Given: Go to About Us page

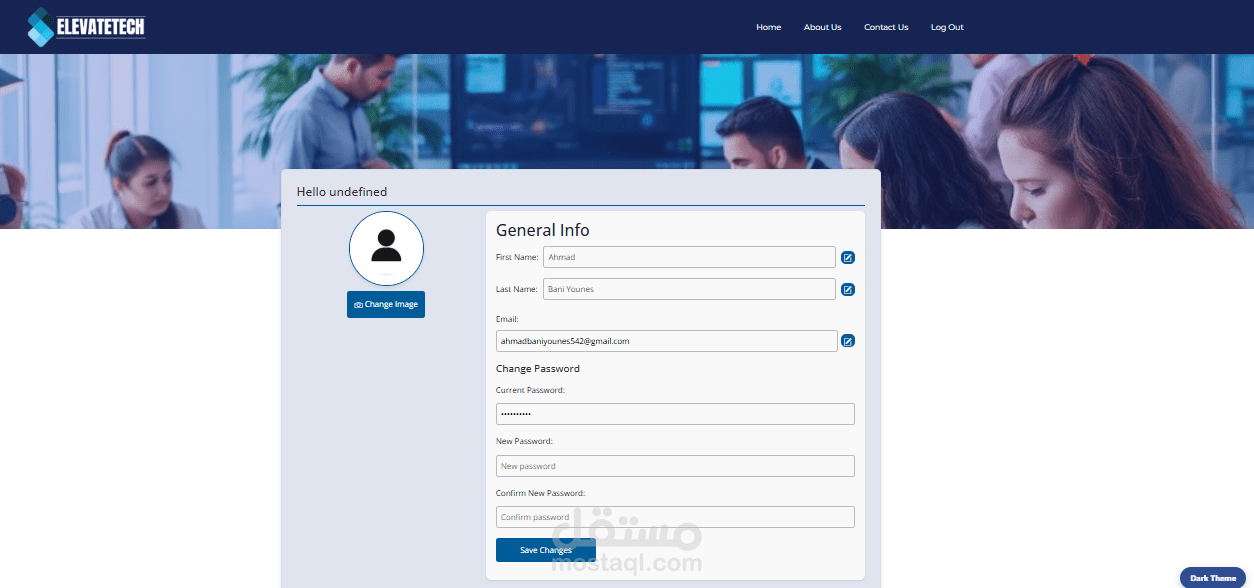Looking at the screenshot, I should (x=822, y=27).
